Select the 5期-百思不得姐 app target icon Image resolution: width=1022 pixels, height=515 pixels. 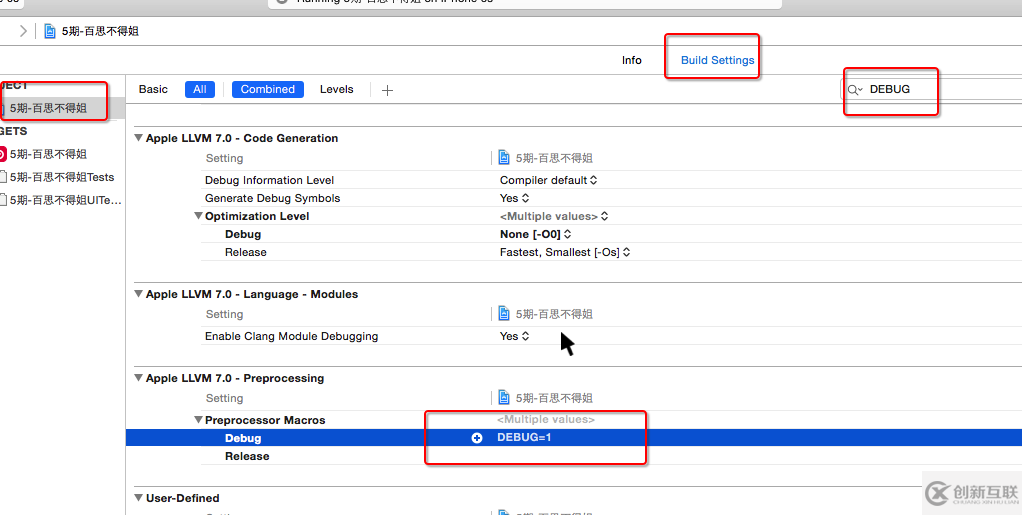(3, 154)
